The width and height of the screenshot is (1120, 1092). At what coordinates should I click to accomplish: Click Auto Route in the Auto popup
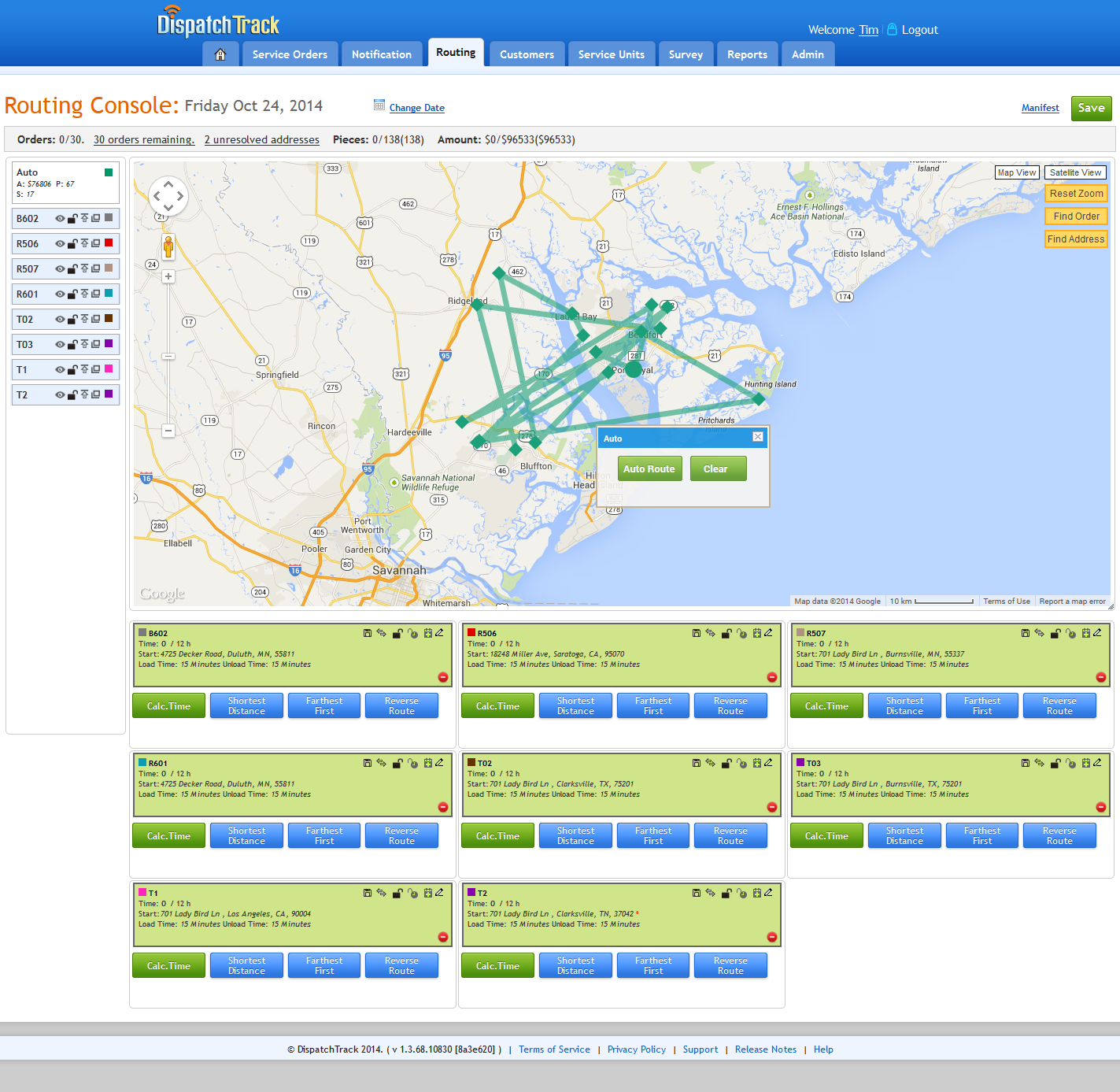(649, 468)
